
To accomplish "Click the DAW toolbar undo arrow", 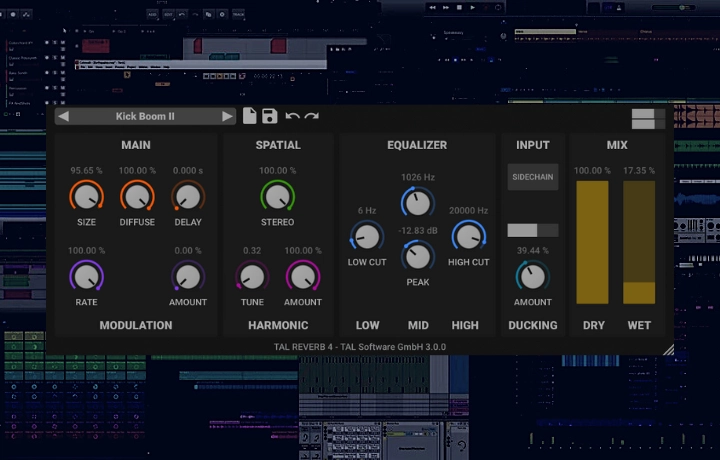I will point(182,14).
